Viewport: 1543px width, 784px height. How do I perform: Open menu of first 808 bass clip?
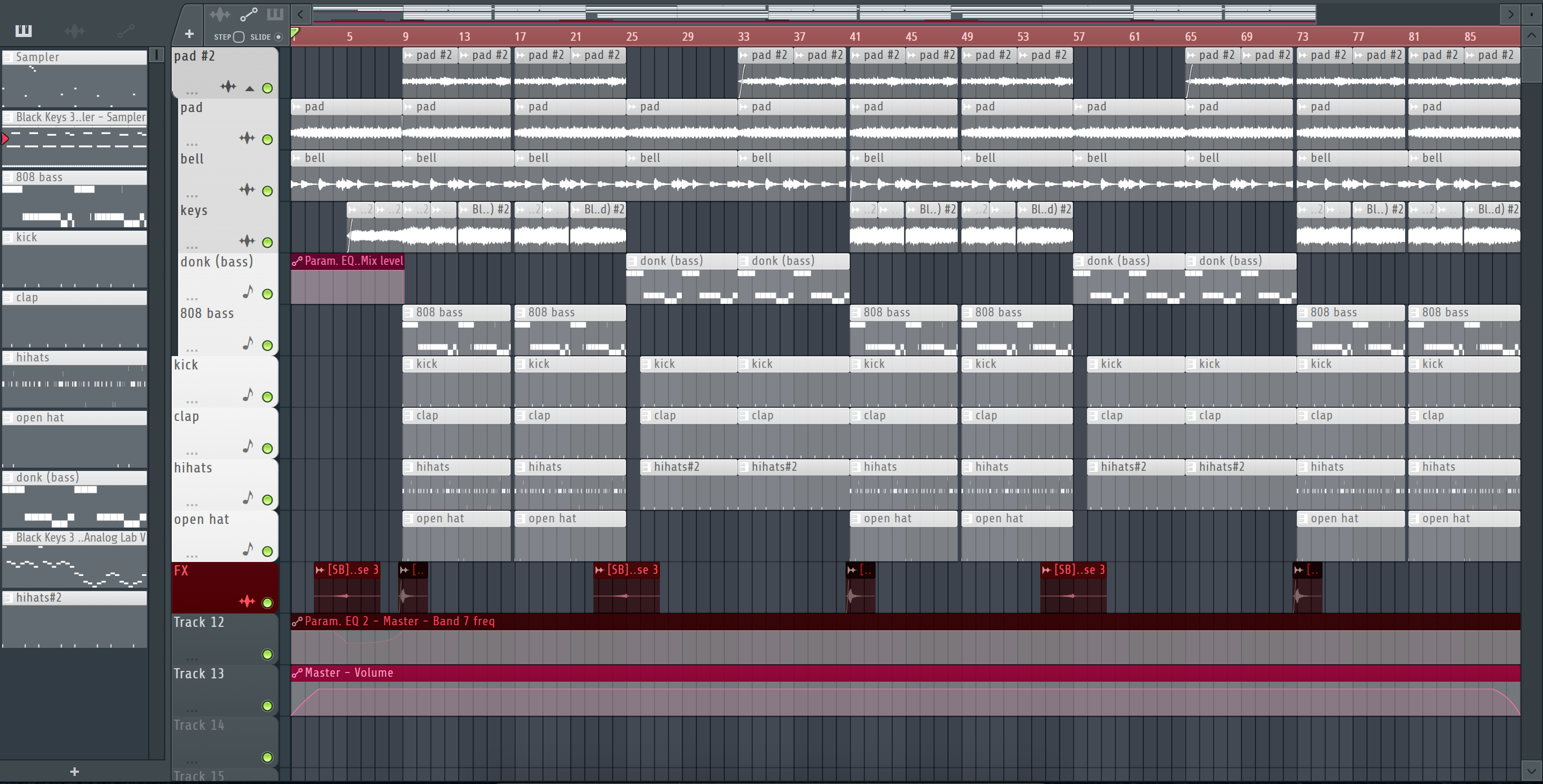coord(408,313)
